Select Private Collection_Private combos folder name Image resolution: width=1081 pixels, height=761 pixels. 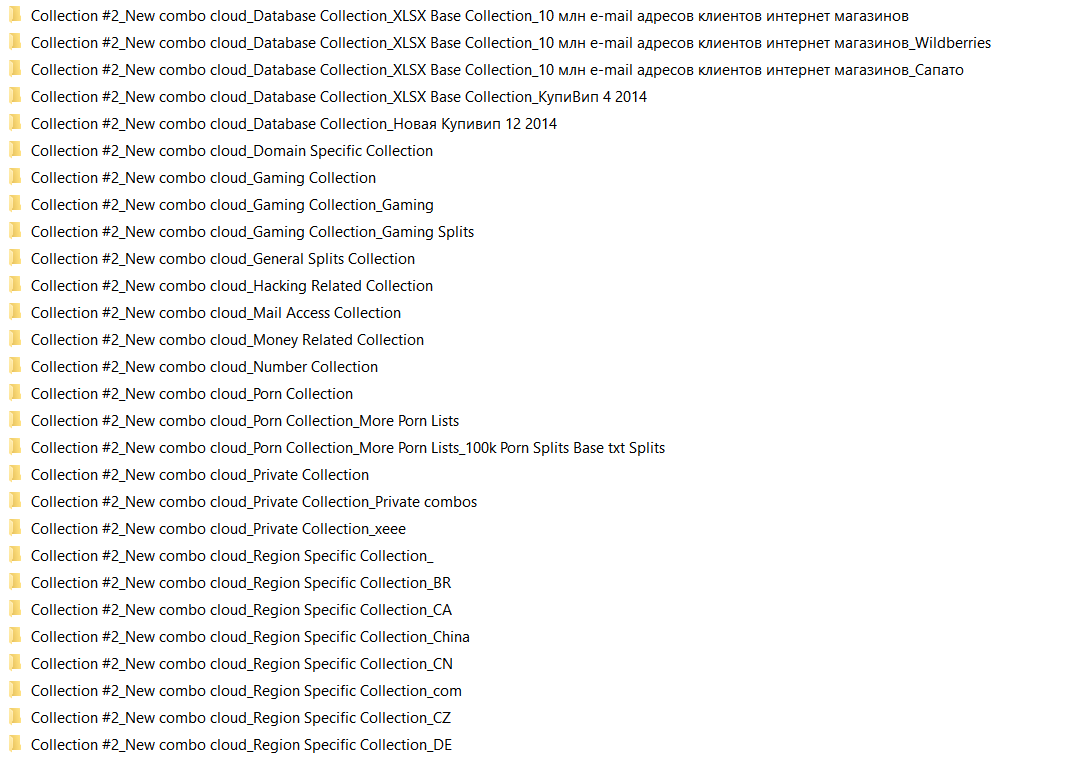[254, 502]
